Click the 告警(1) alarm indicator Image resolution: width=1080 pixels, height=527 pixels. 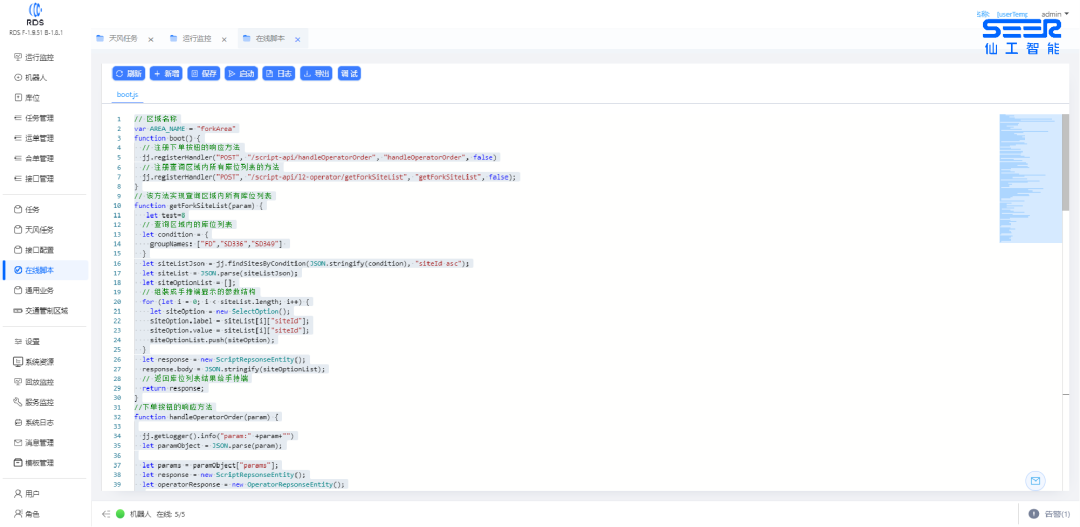(1050, 514)
